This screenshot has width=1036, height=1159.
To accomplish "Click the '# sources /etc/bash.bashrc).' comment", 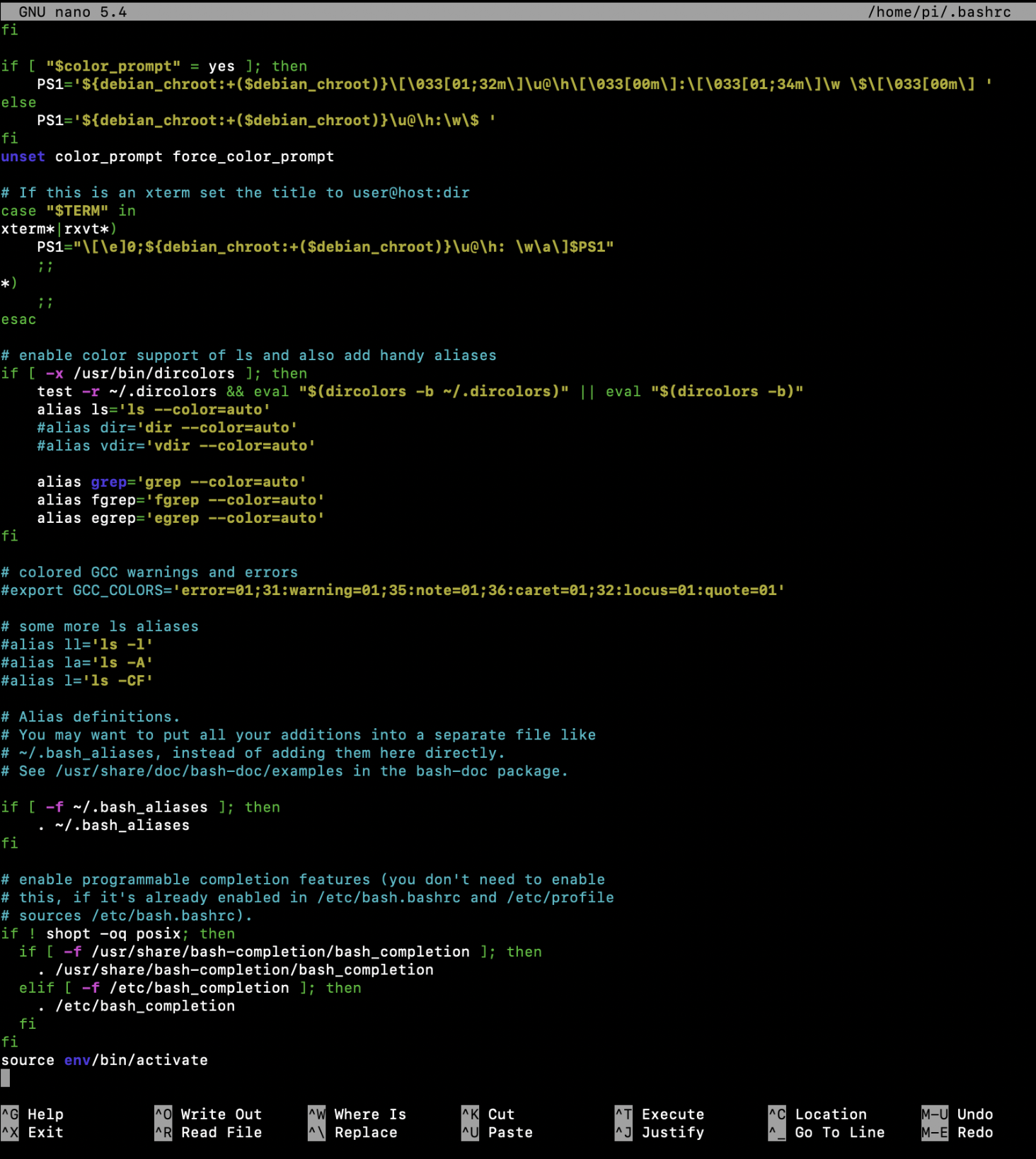I will point(127,915).
